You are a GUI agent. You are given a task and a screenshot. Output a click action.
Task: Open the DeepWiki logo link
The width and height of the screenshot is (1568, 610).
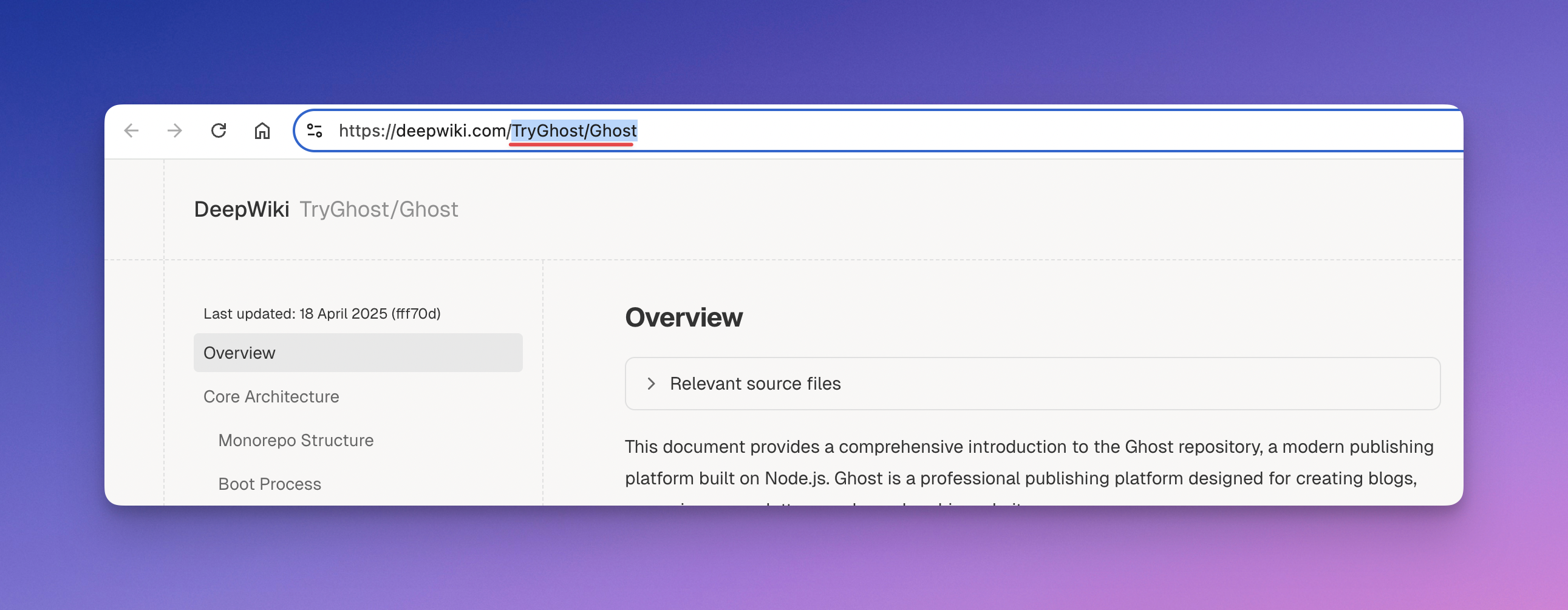coord(242,209)
